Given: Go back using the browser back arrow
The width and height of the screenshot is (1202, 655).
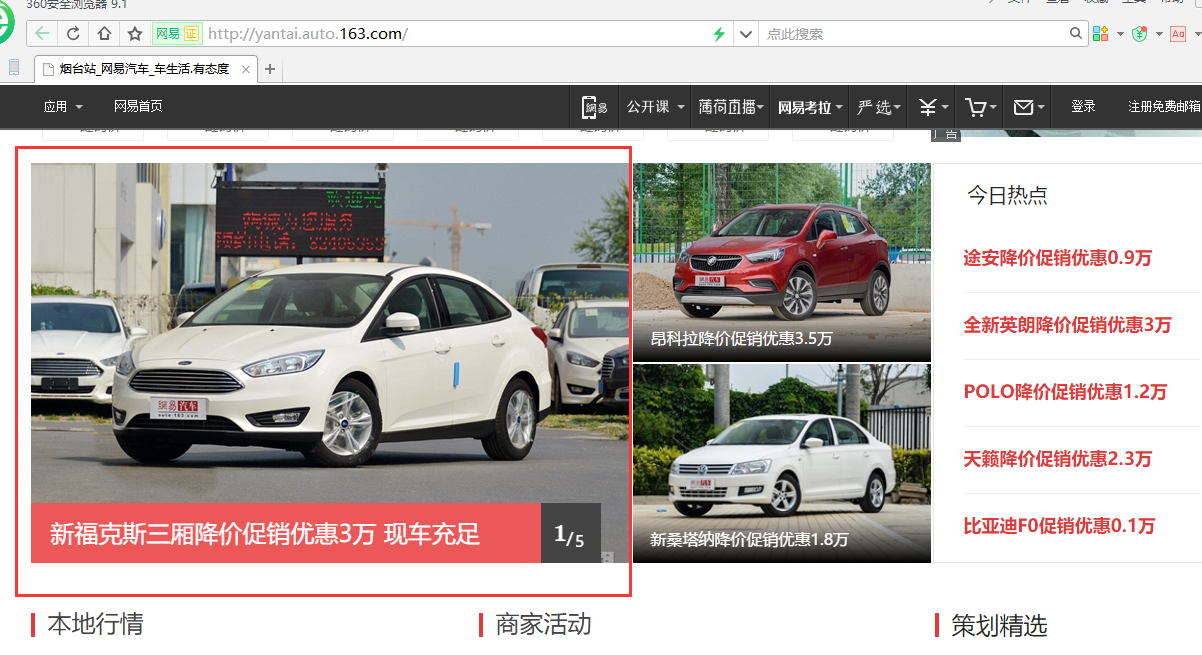Looking at the screenshot, I should point(42,34).
